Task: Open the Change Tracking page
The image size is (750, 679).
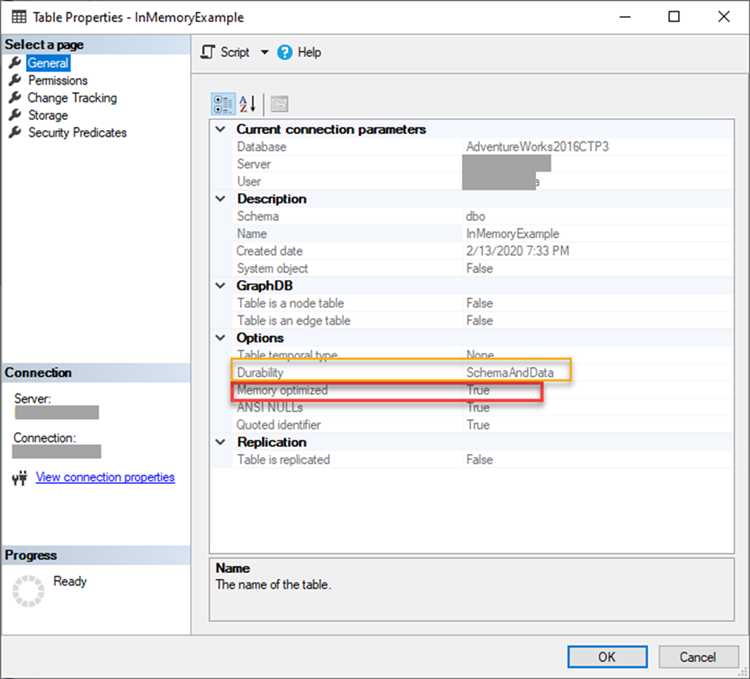Action: (71, 98)
